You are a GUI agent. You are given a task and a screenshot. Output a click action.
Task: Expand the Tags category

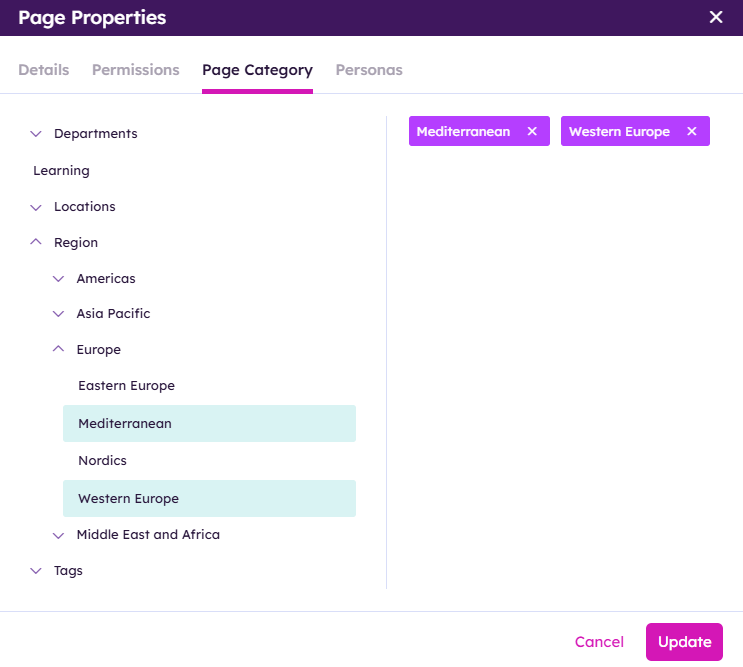tap(36, 571)
